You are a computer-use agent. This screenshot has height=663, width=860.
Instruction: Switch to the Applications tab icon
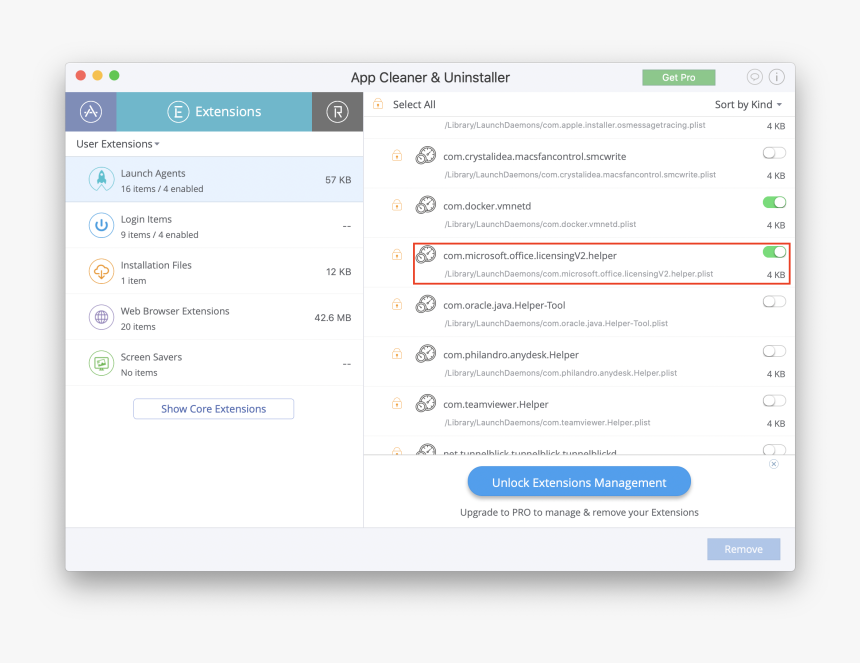91,111
